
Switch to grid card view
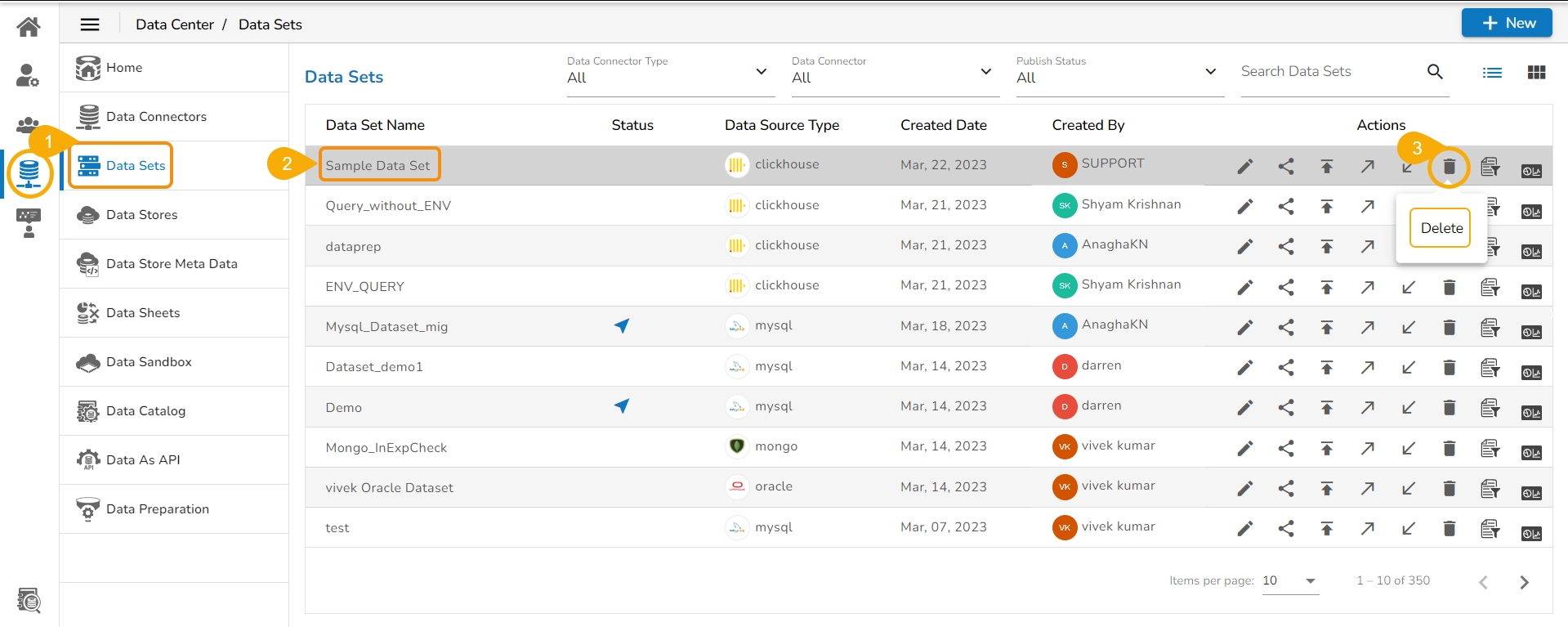pyautogui.click(x=1536, y=73)
